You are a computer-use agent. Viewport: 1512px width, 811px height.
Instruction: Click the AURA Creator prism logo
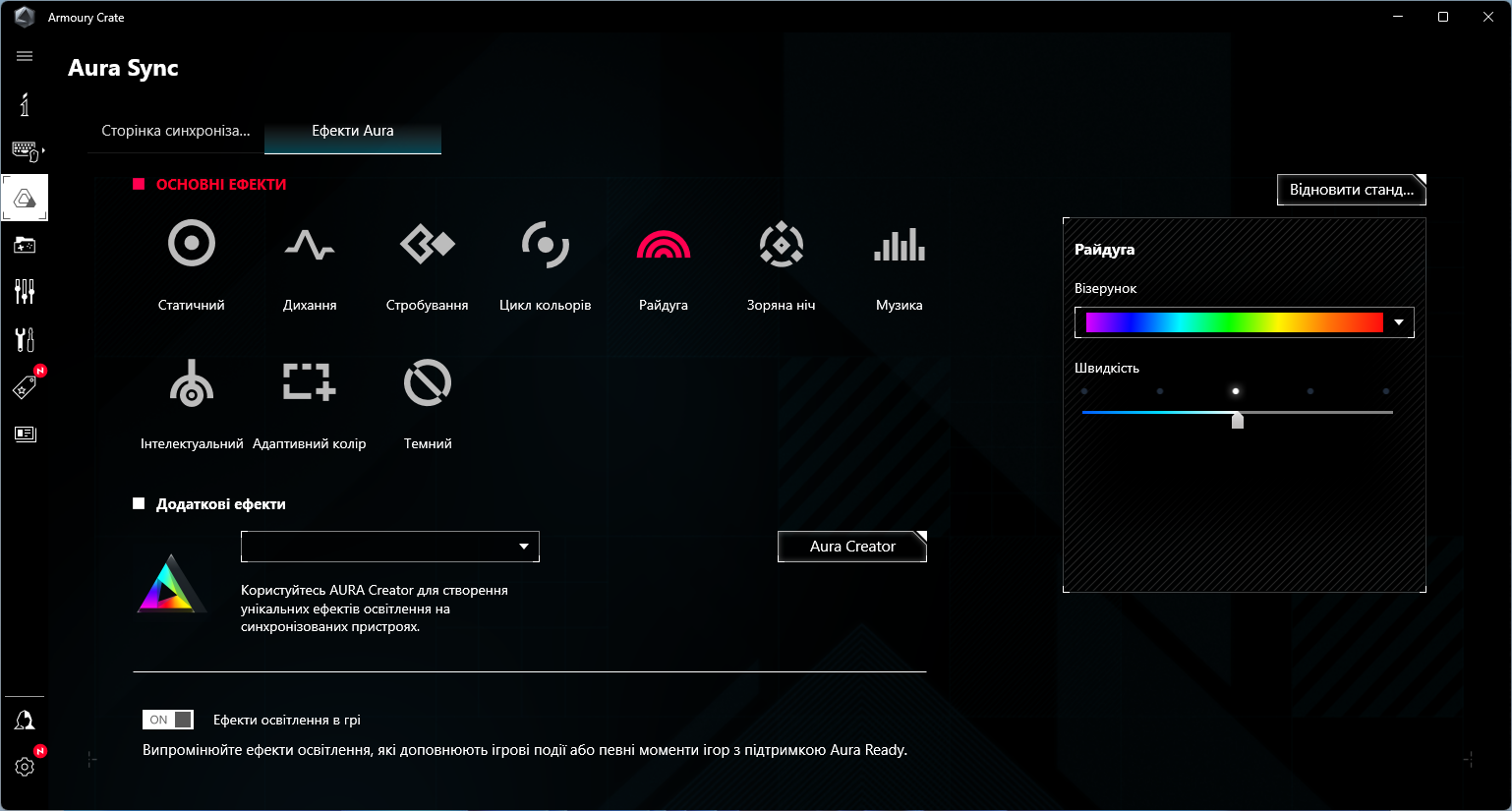(171, 584)
